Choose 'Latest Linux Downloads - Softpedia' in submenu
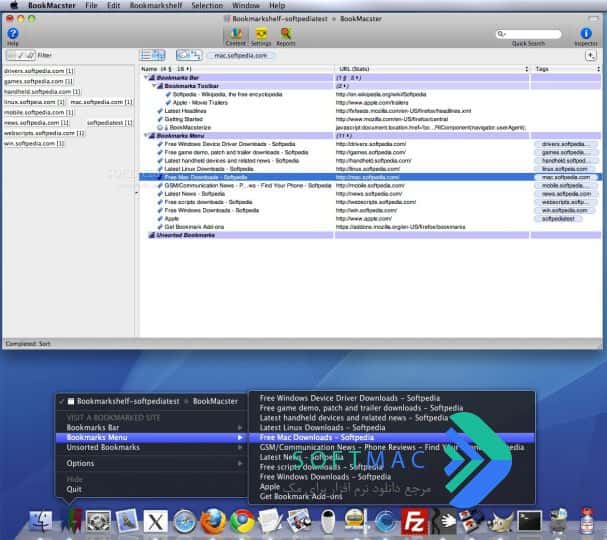 392,427
